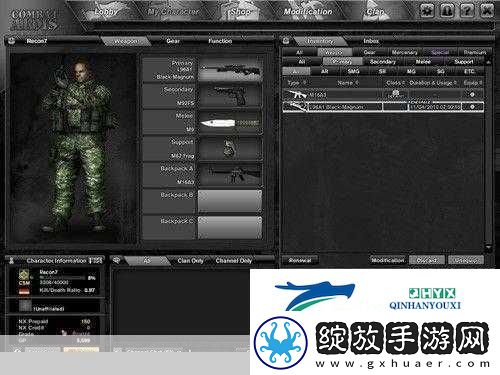
Task: Click the experience progress bar under Recon7
Action: [x=63, y=278]
